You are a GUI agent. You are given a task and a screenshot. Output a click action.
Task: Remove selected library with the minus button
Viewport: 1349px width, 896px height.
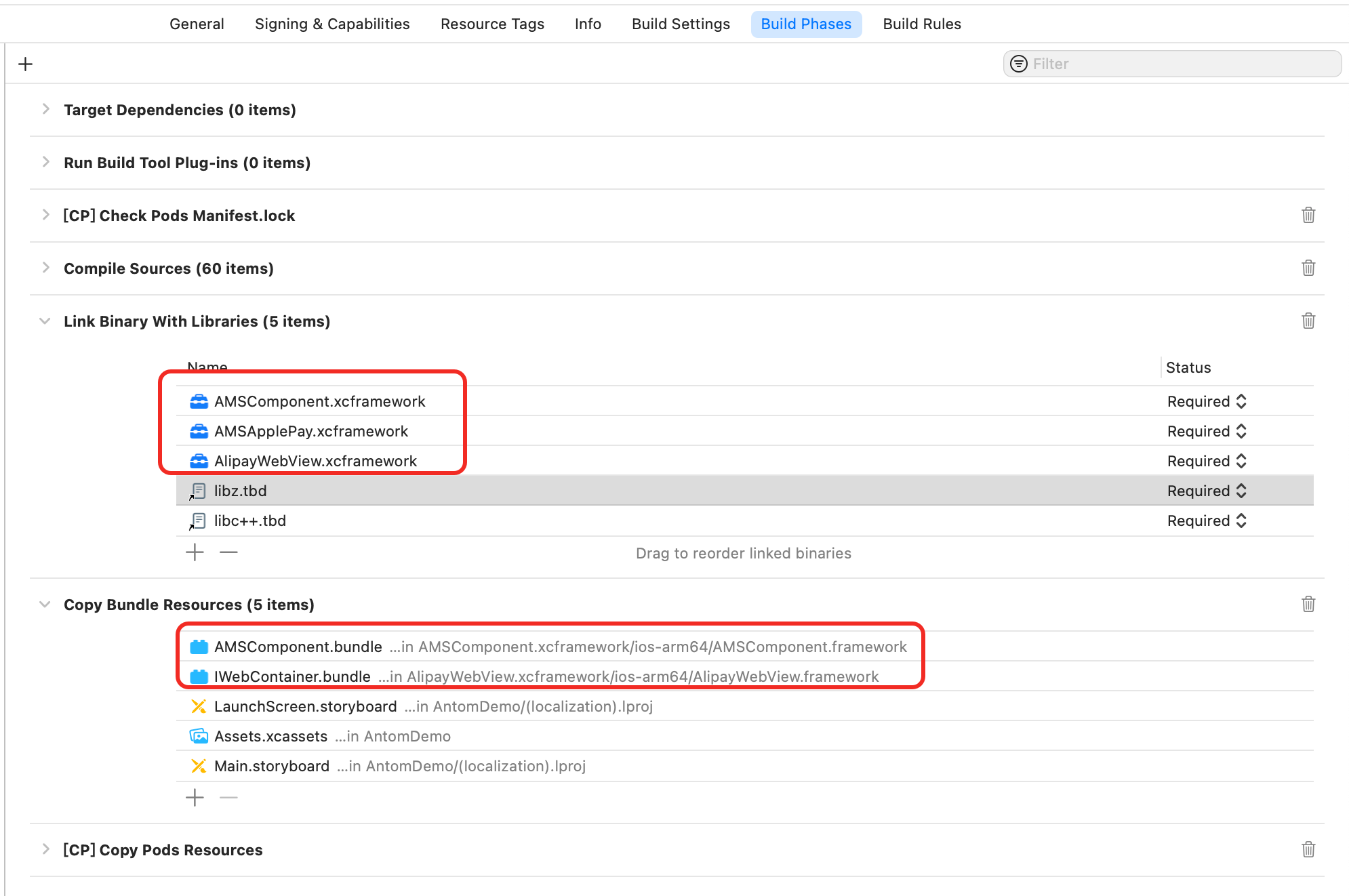pyautogui.click(x=228, y=552)
